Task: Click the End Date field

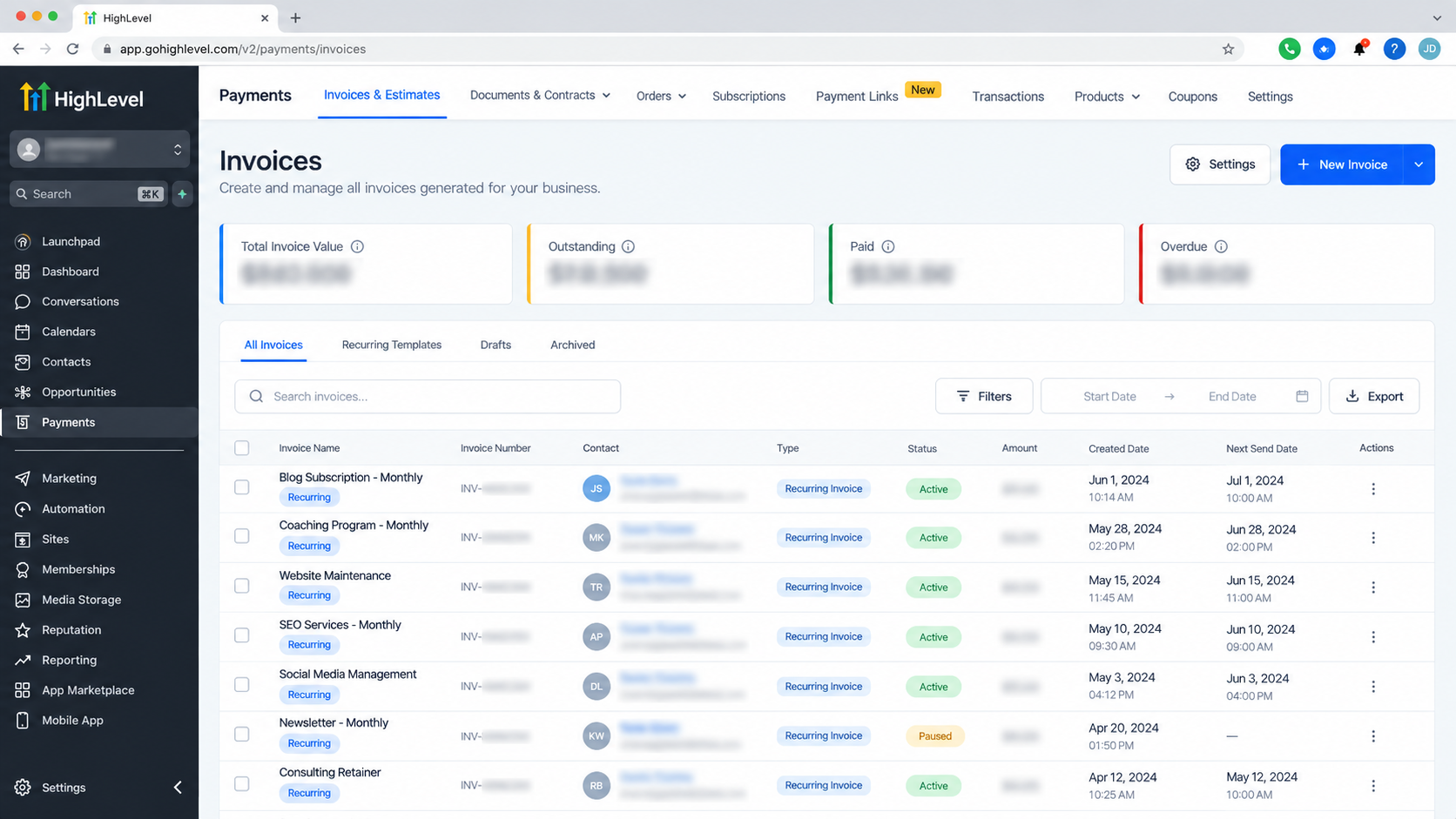Action: point(1232,396)
